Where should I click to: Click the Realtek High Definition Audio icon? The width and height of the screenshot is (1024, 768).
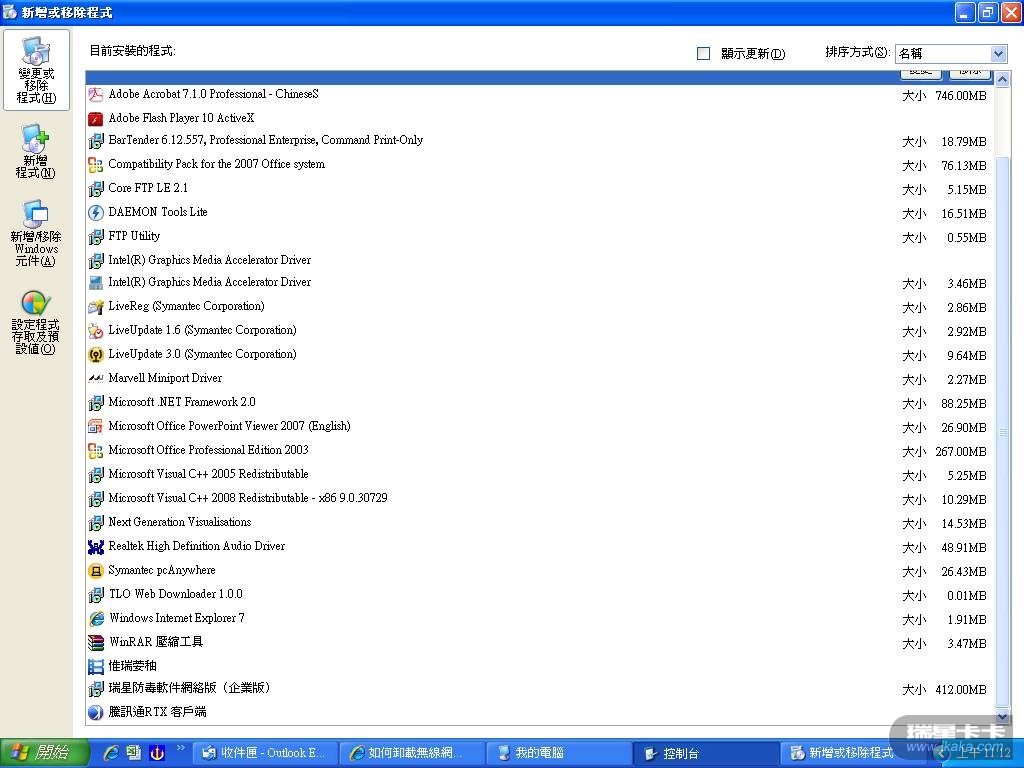tap(96, 547)
